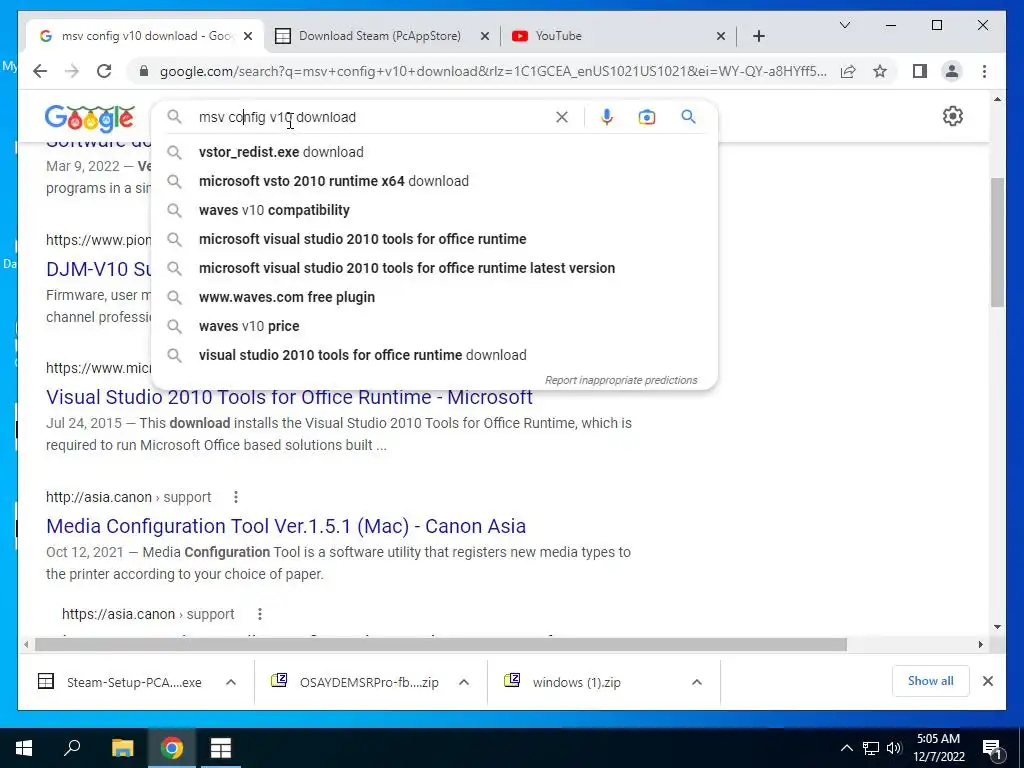Open a new tab with plus
Viewport: 1024px width, 768px height.
758,36
